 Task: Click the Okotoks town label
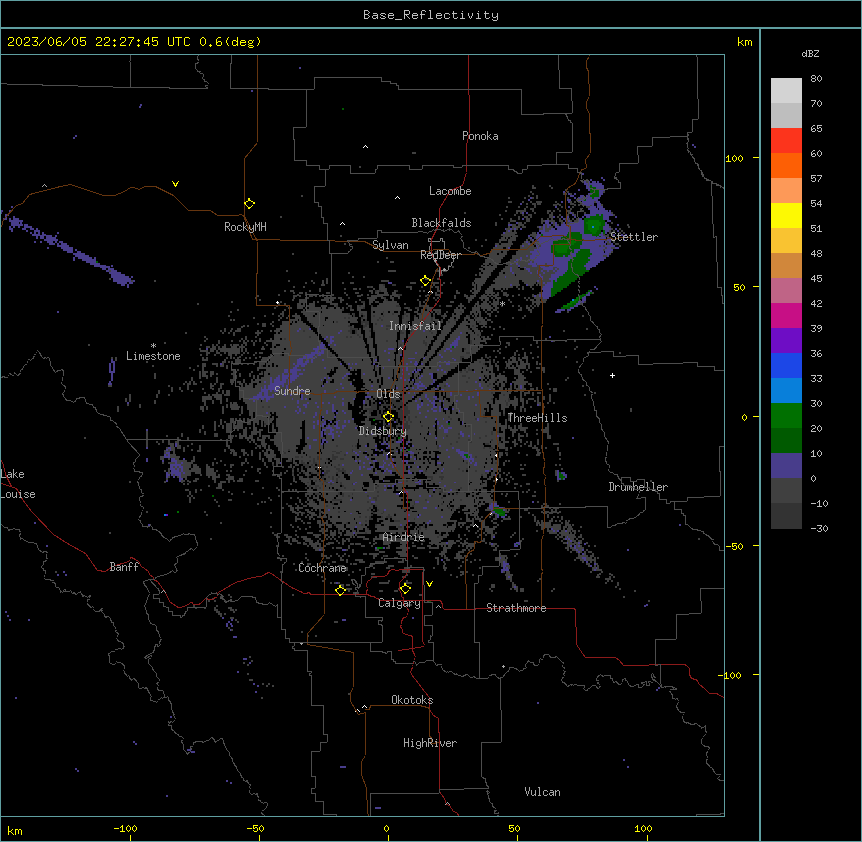pos(412,700)
